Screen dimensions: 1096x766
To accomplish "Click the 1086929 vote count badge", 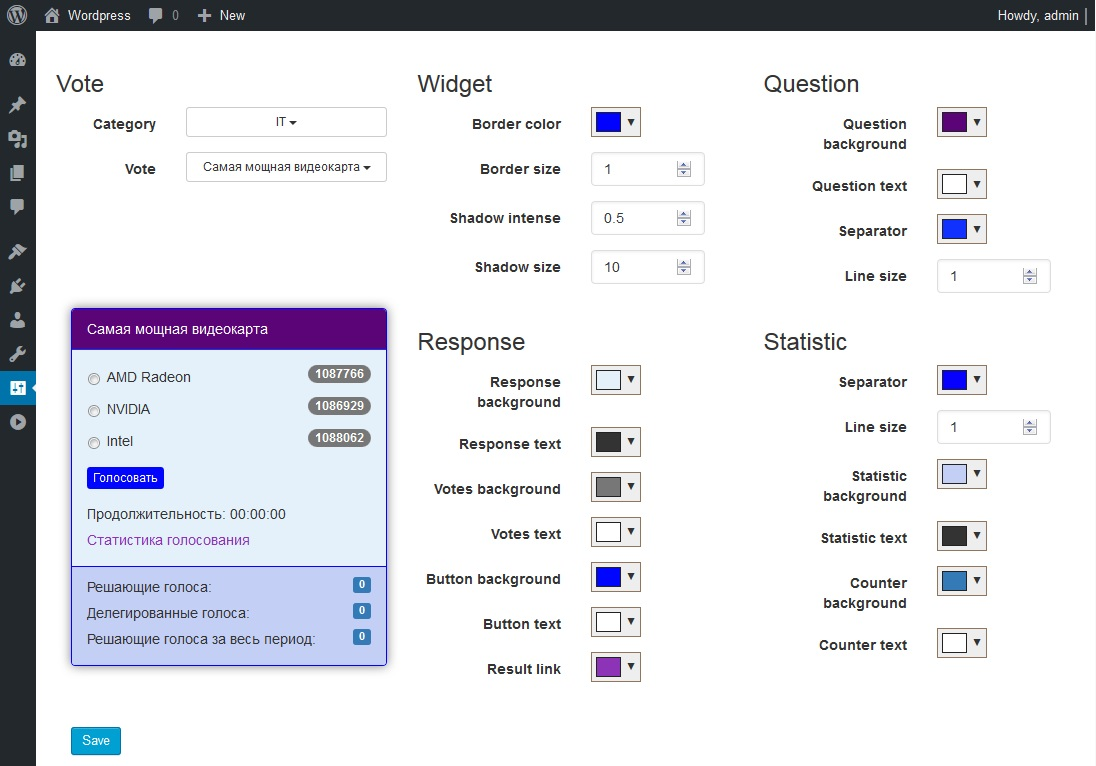I will click(x=339, y=406).
